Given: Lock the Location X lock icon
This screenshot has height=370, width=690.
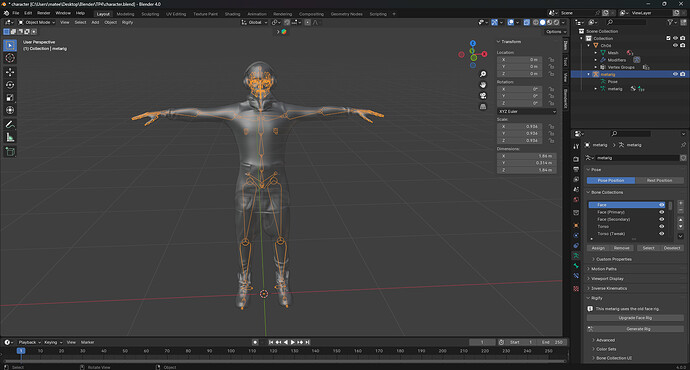Looking at the screenshot, I should [551, 59].
